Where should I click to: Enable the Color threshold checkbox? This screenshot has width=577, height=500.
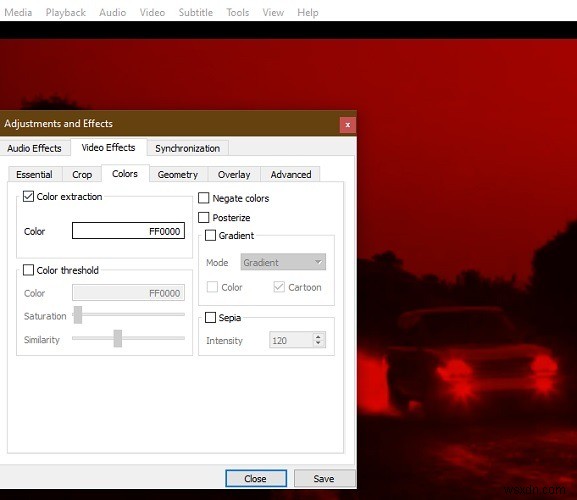(28, 270)
